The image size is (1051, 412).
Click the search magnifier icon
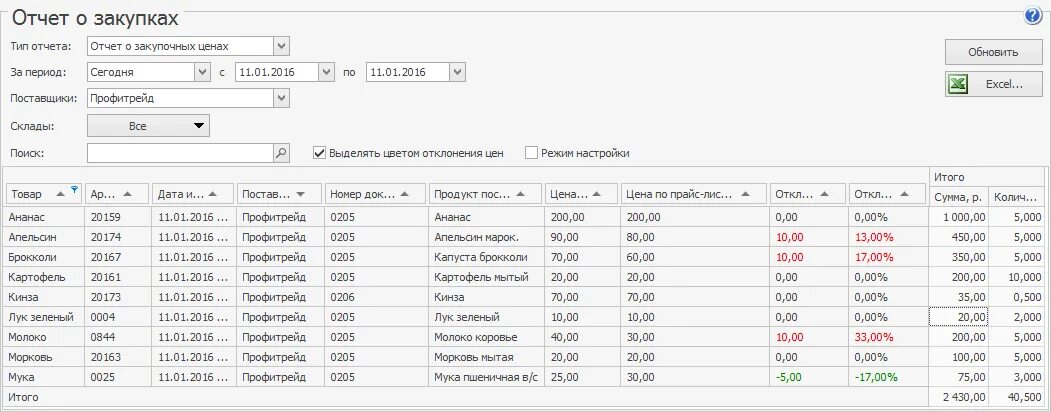pos(282,153)
